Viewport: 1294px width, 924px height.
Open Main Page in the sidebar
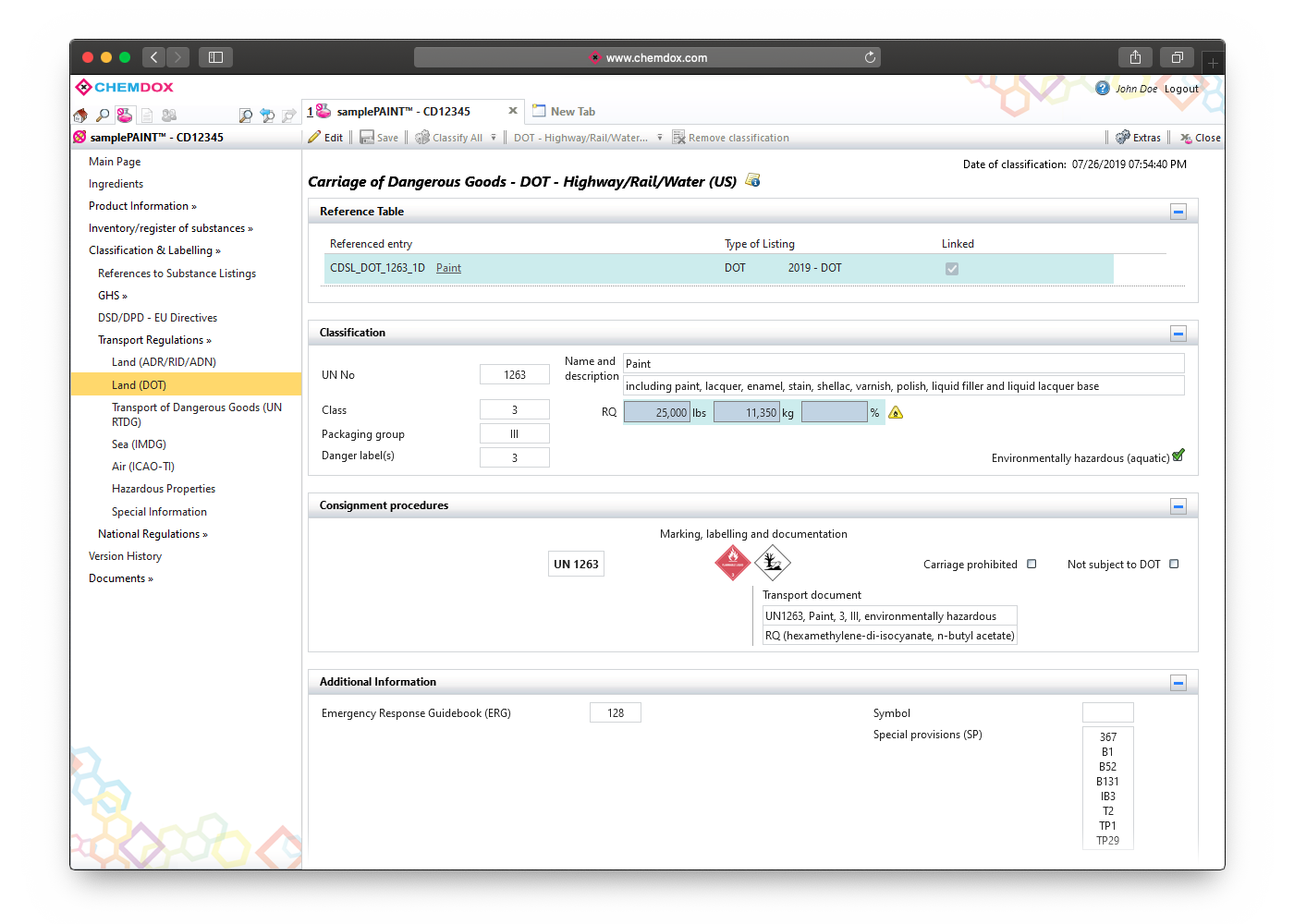(115, 162)
